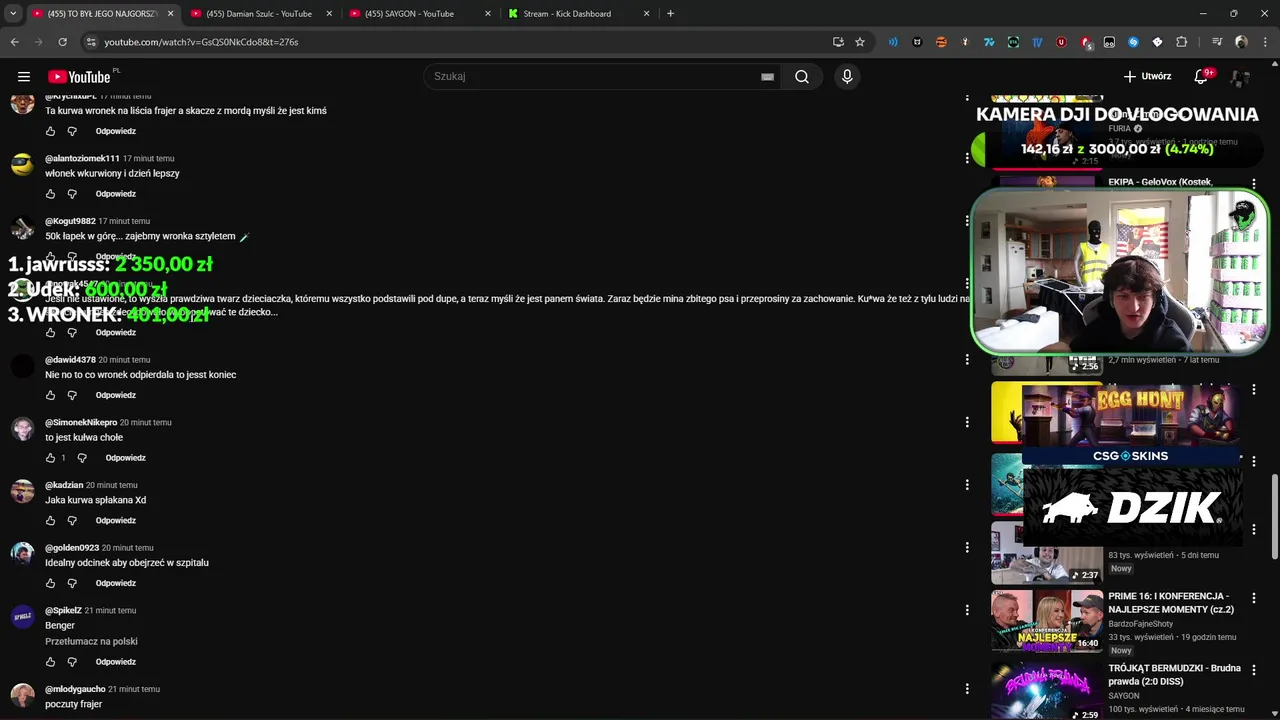
Task: Open actions menu on @alantoziomek111 comment
Action: [x=967, y=158]
